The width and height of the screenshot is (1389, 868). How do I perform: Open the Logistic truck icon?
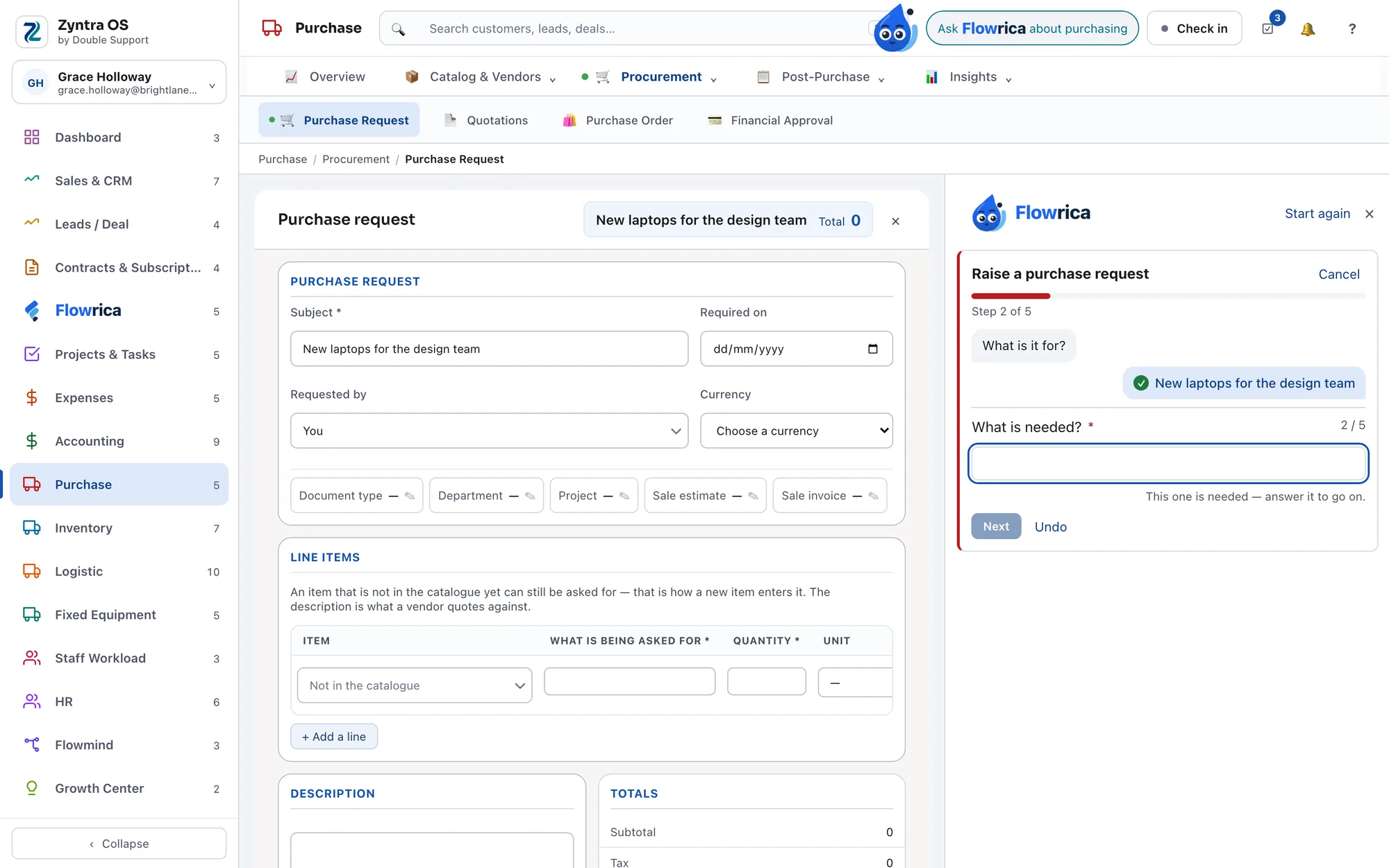[x=32, y=571]
